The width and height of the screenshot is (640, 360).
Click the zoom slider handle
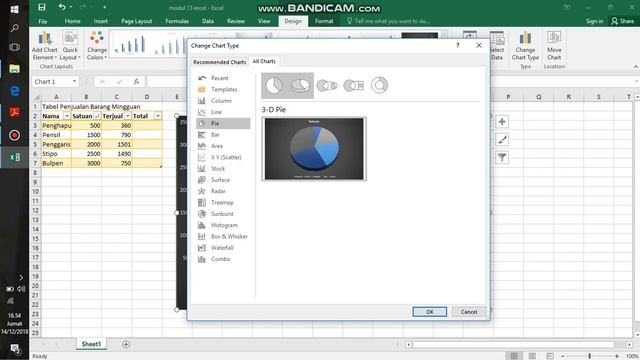[x=589, y=356]
